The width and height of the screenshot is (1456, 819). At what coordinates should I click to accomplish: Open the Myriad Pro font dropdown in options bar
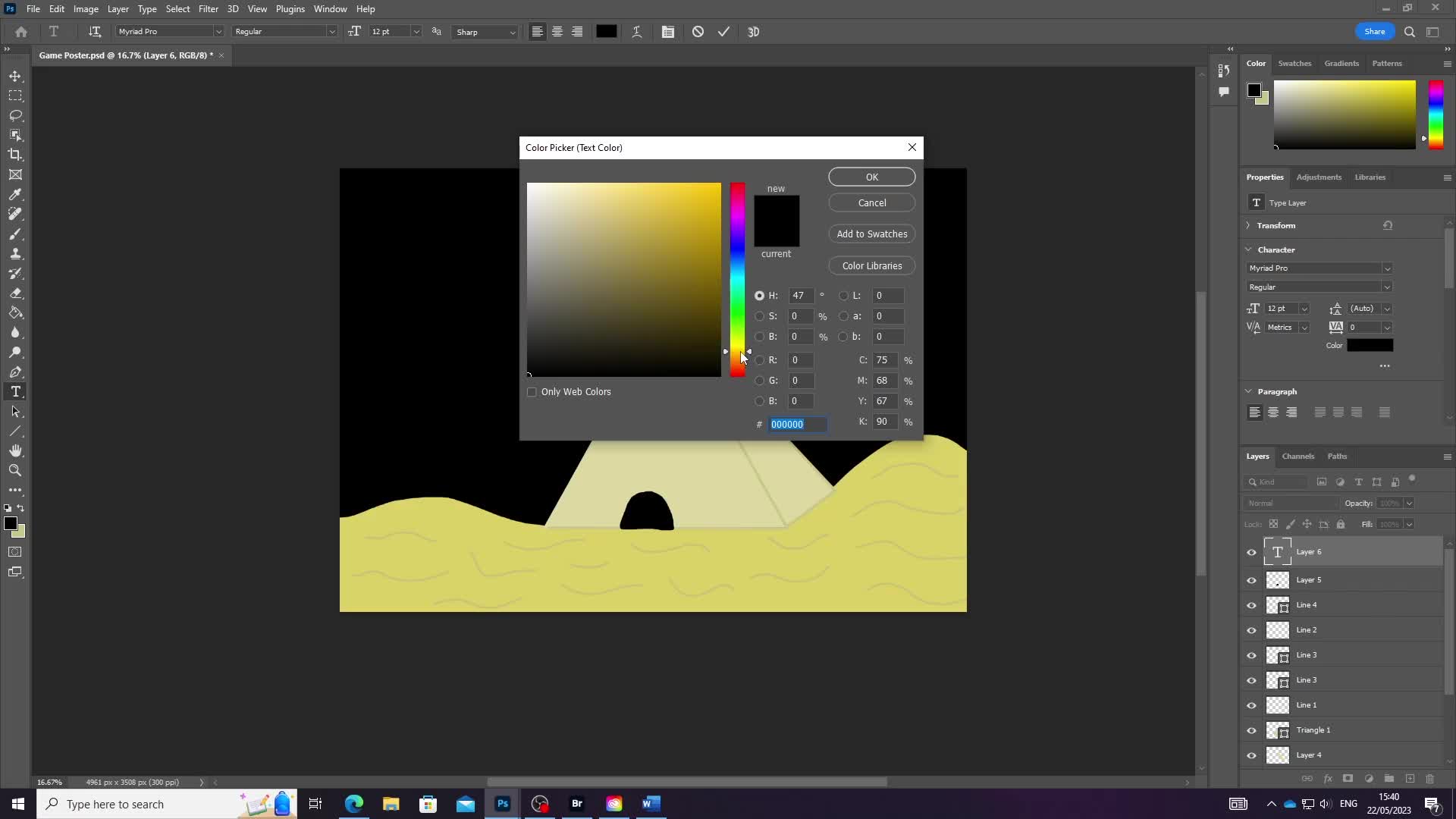pos(218,32)
